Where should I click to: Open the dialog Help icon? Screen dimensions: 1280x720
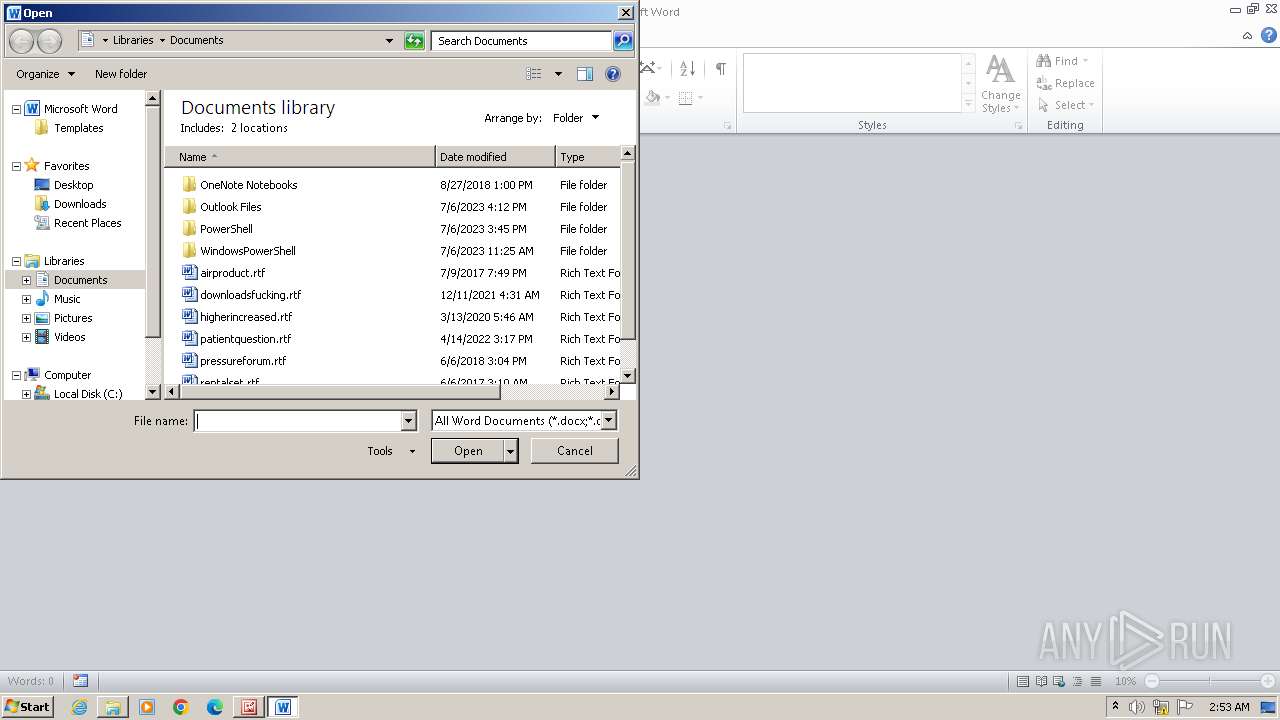pyautogui.click(x=613, y=74)
